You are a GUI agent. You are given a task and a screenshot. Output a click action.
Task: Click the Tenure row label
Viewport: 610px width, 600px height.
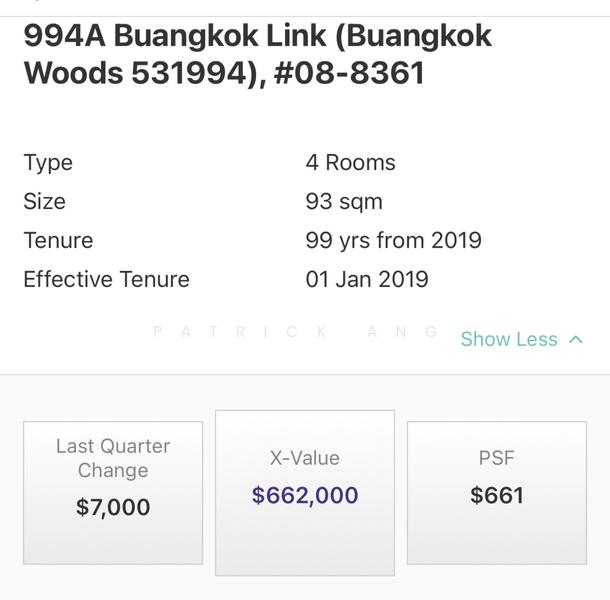(x=58, y=241)
